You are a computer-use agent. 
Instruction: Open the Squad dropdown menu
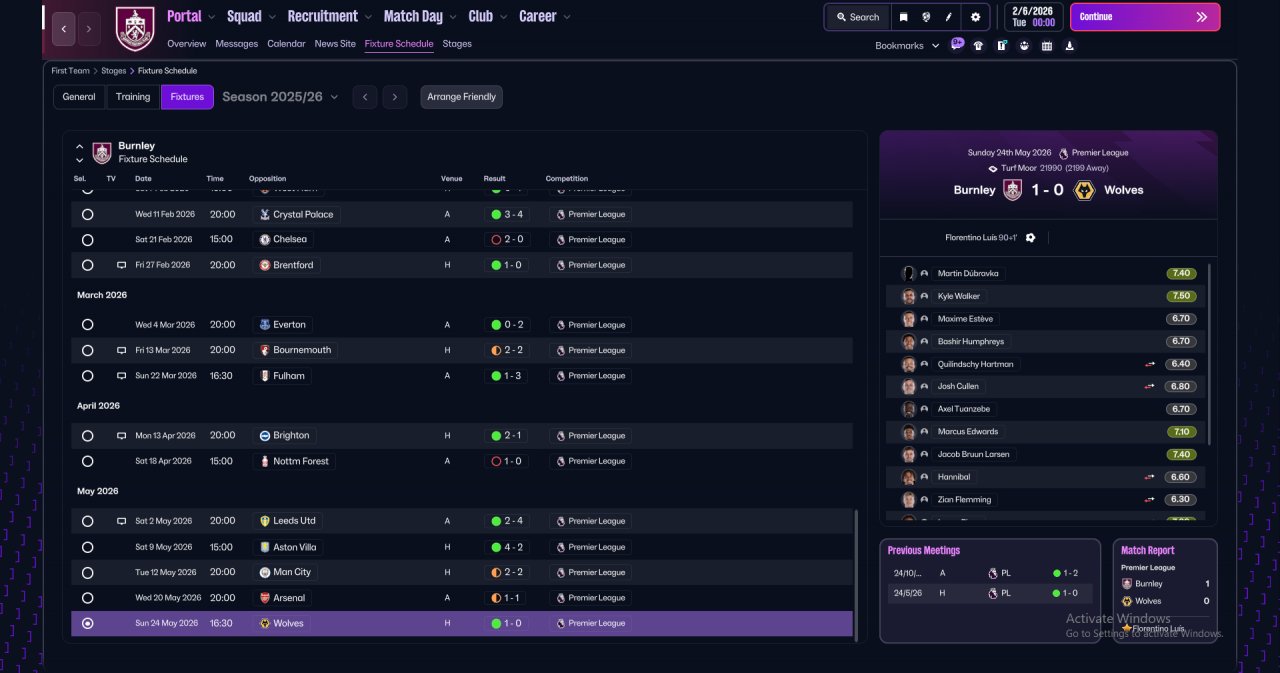pyautogui.click(x=250, y=16)
